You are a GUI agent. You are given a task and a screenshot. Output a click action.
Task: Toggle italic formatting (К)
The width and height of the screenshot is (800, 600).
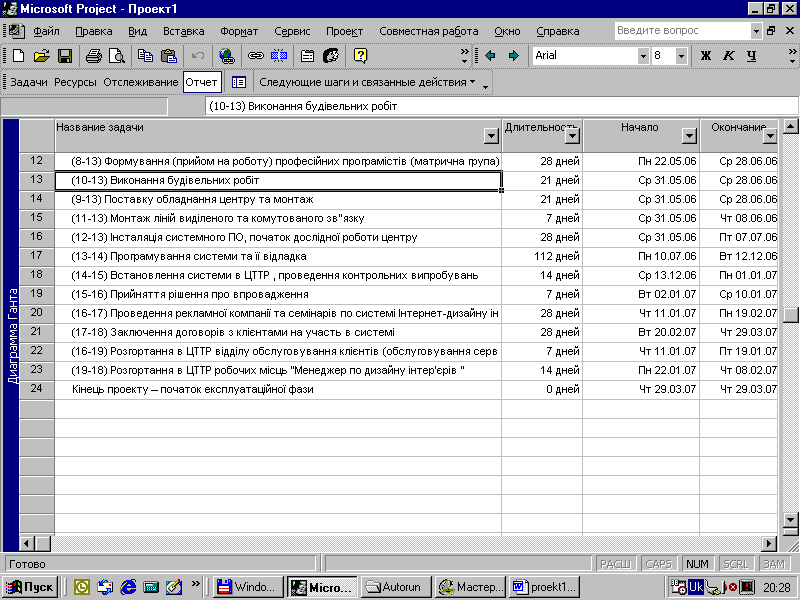tap(729, 56)
